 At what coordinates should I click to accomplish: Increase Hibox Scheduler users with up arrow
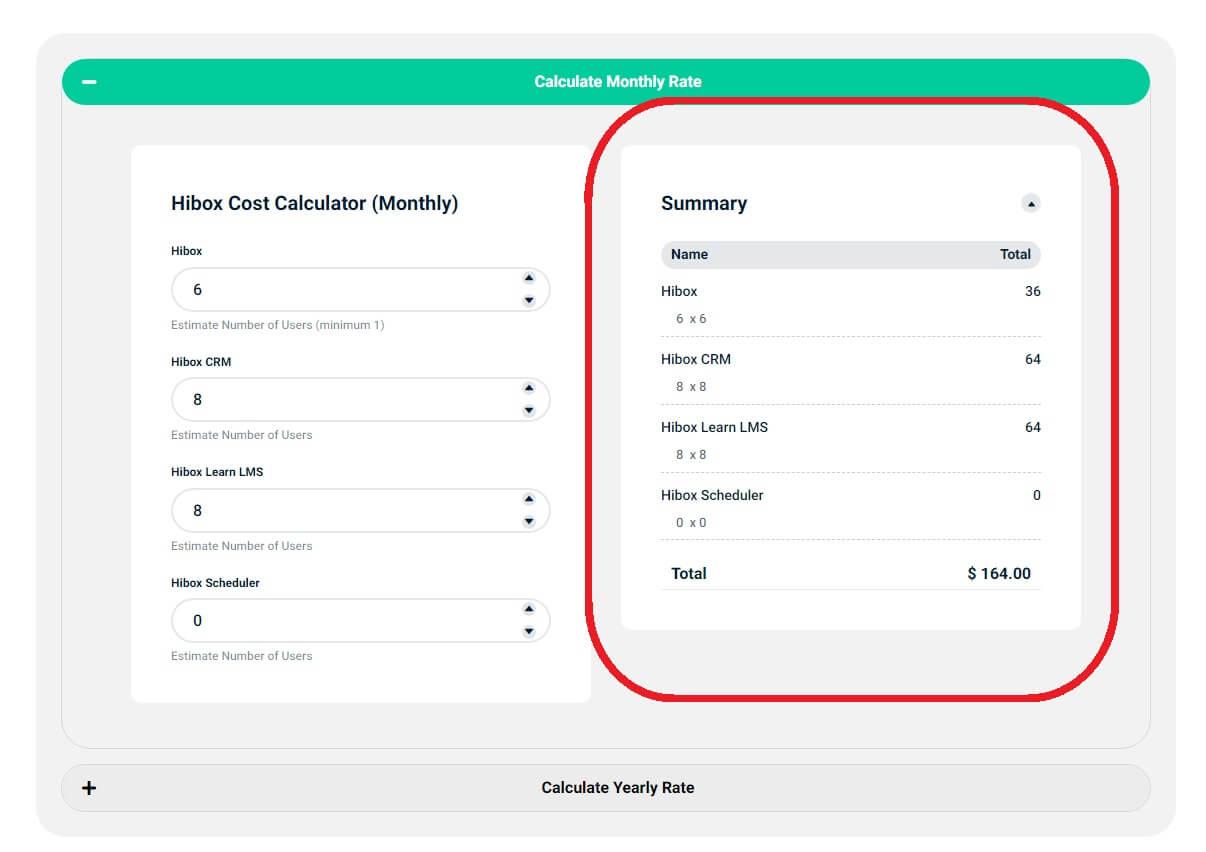tap(529, 609)
